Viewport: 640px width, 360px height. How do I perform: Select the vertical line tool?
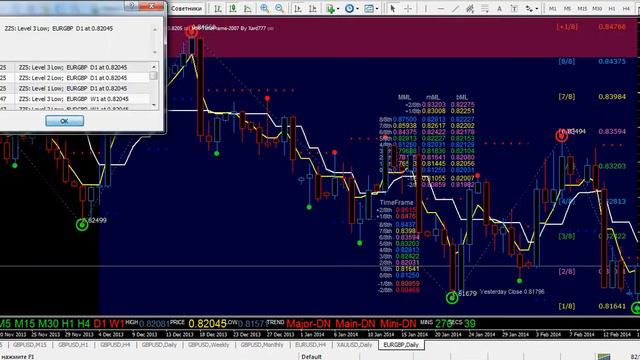click(426, 9)
